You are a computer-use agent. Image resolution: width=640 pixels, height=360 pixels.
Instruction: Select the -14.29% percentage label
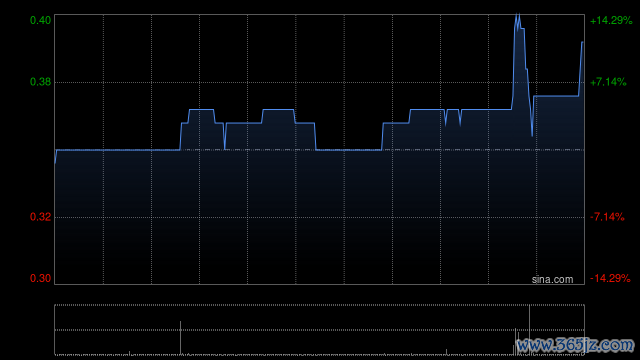[610, 278]
